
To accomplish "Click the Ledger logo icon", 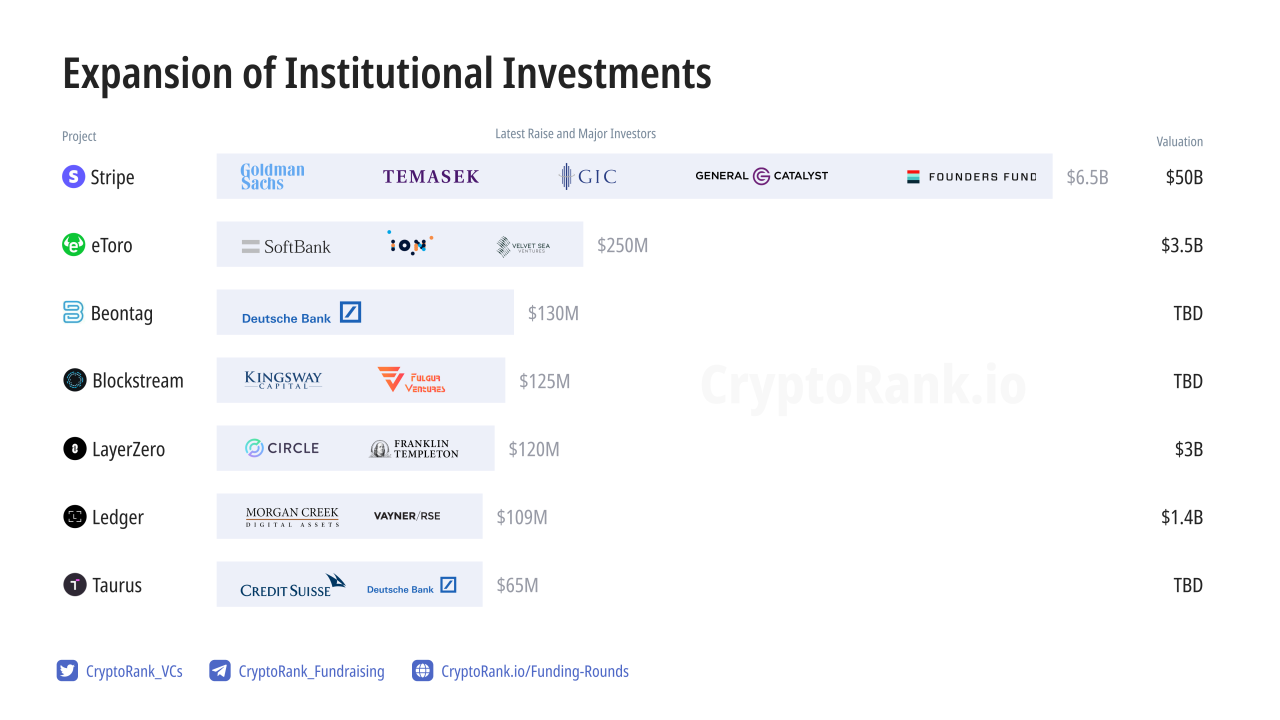I will (x=75, y=517).
